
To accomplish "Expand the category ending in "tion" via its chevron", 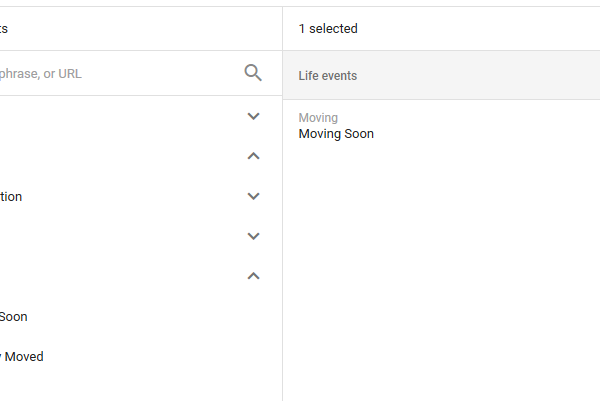I will 253,196.
